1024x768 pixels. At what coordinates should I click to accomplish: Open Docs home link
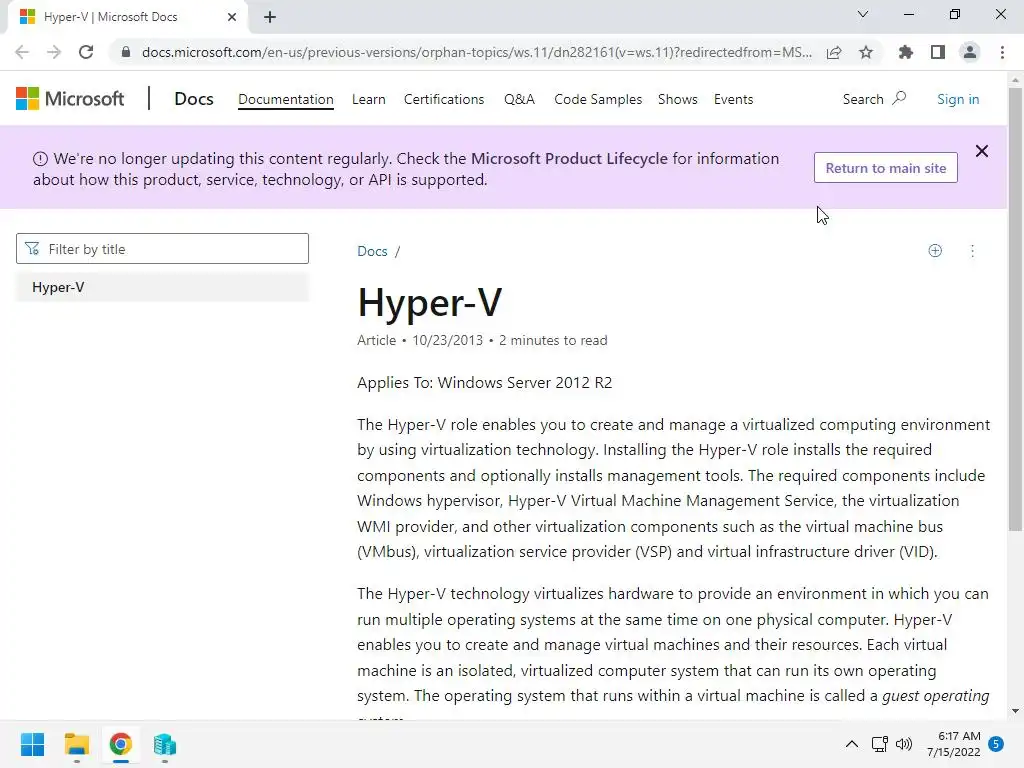pyautogui.click(x=194, y=99)
